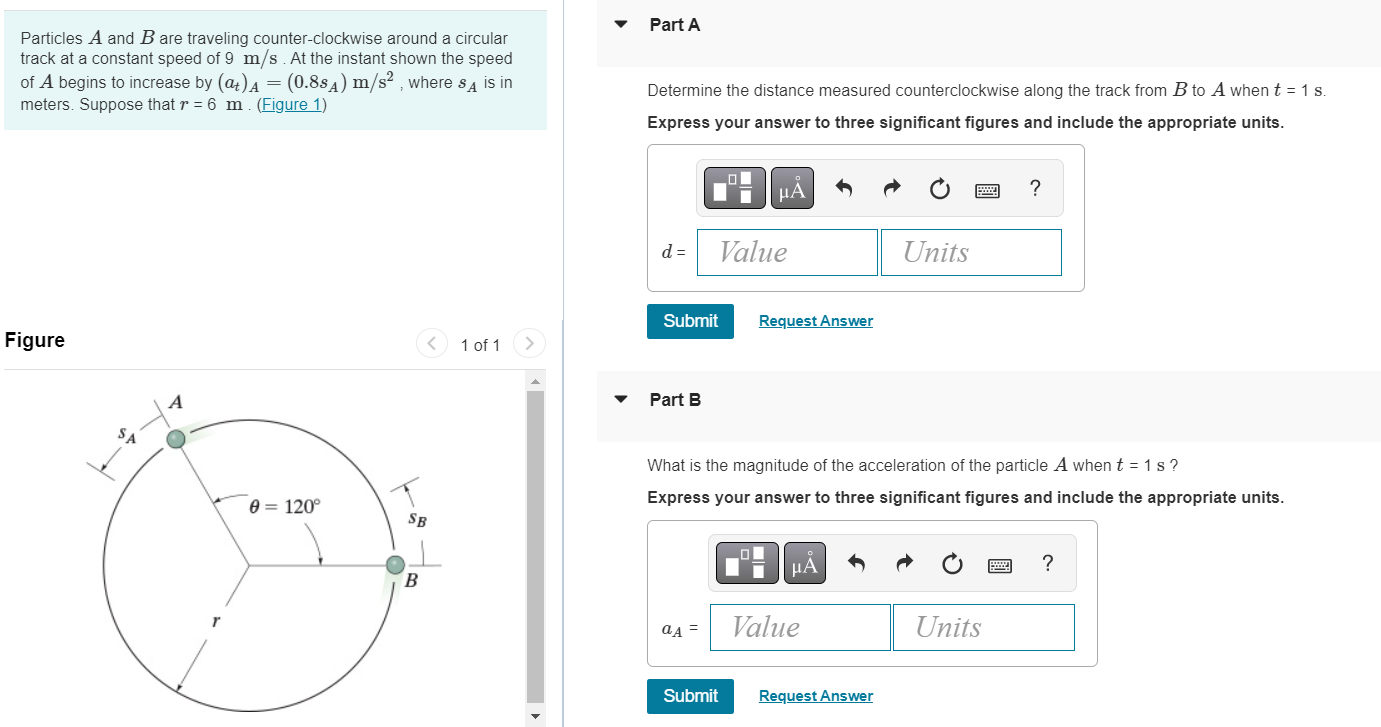Click the reset answer icon in Part A

click(939, 188)
